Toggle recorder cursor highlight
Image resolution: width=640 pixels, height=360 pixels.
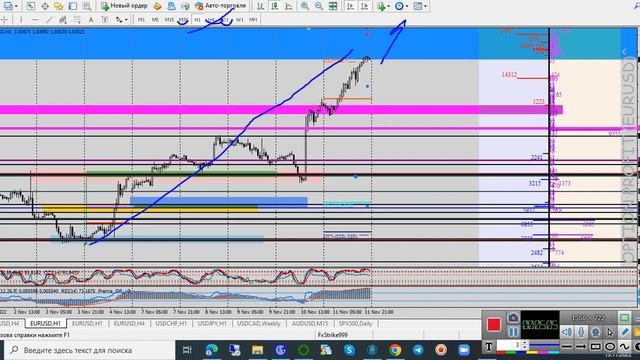(610, 332)
